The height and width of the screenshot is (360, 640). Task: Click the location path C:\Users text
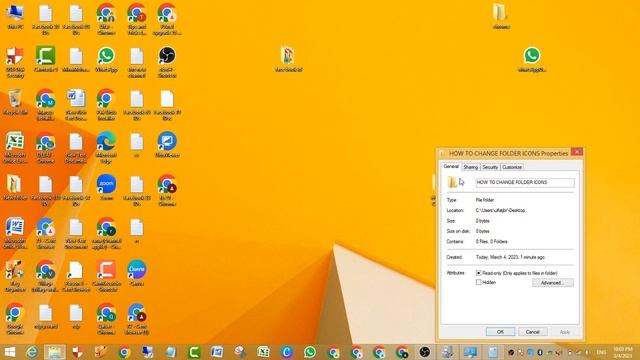[500, 211]
